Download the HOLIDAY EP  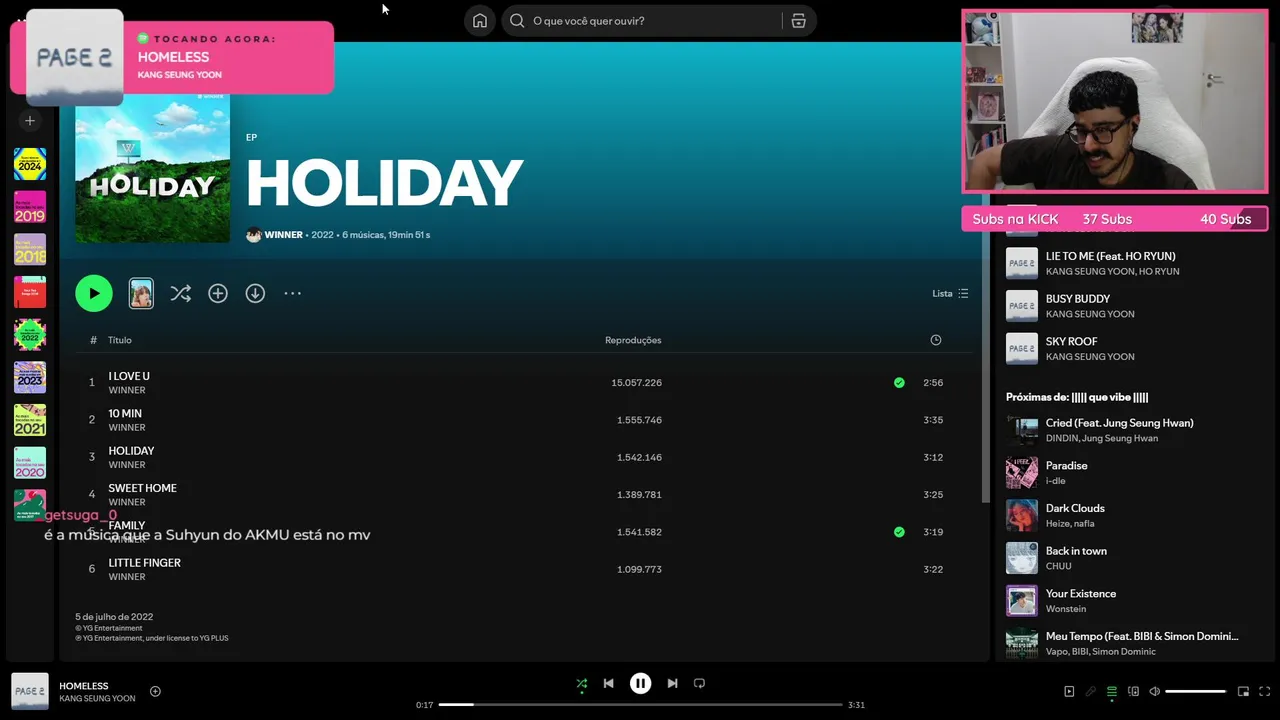(x=255, y=293)
